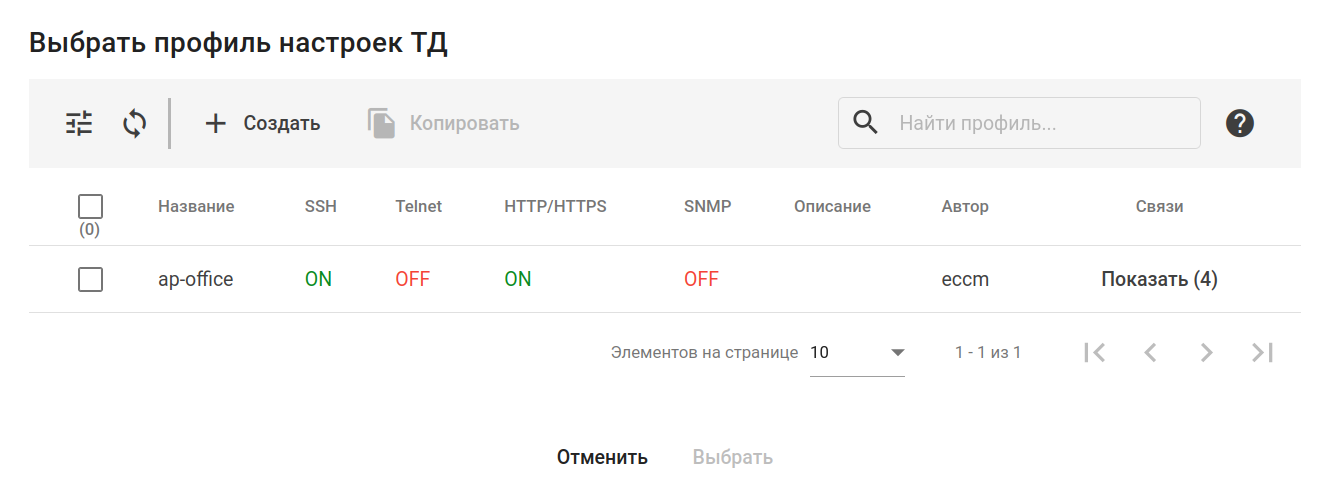The width and height of the screenshot is (1334, 489).
Task: Click the magnifying glass search icon
Action: (x=866, y=123)
